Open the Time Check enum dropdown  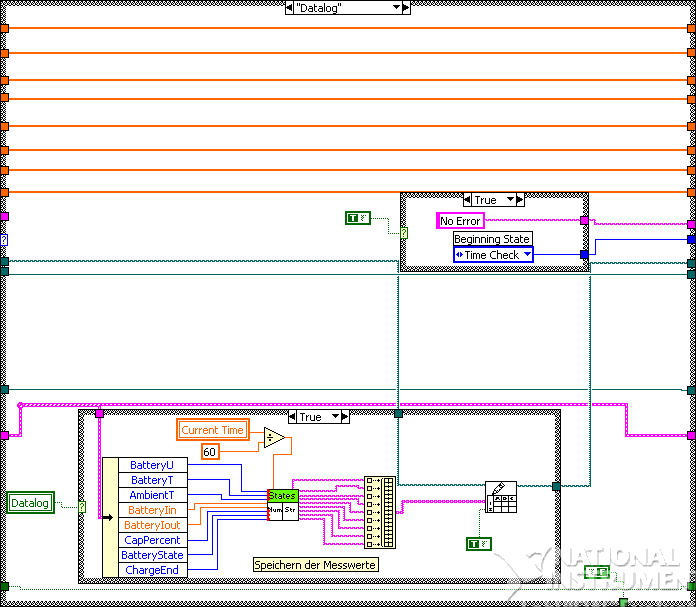pyautogui.click(x=527, y=255)
